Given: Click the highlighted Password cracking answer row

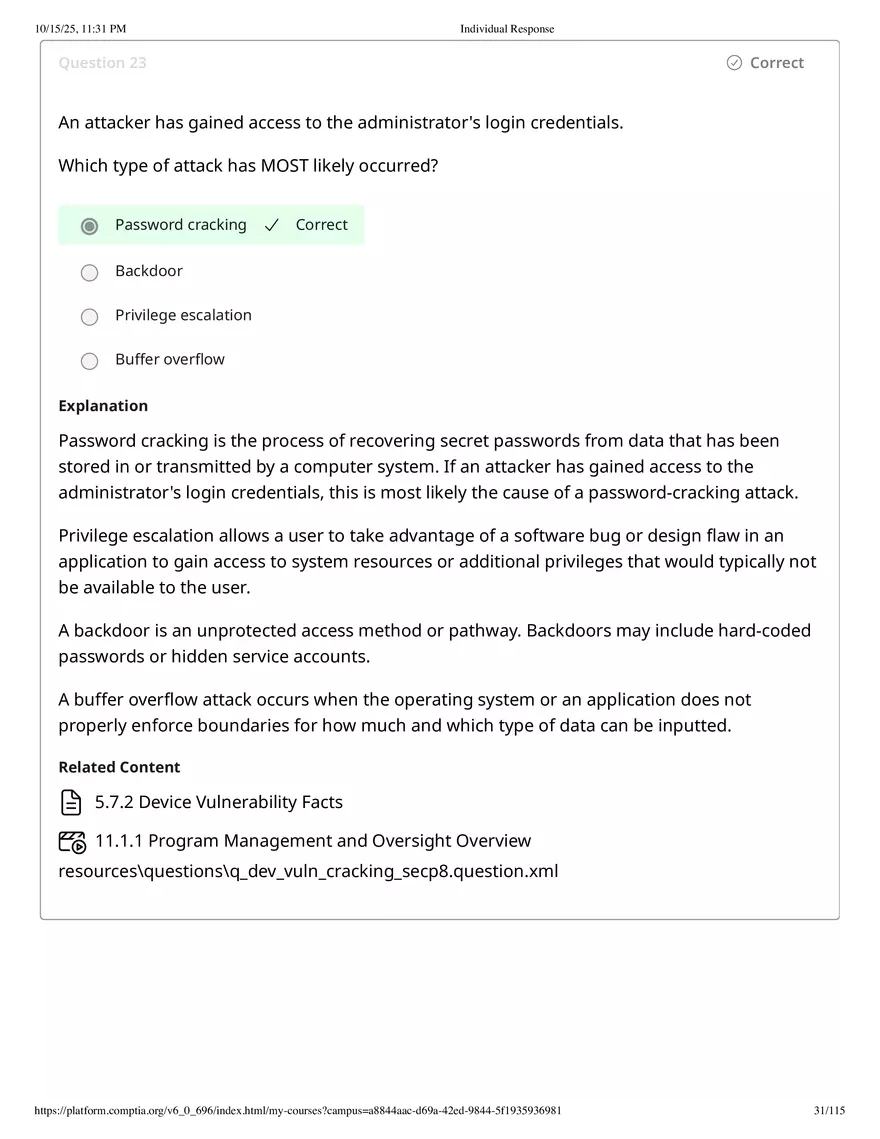Looking at the screenshot, I should coord(211,225).
